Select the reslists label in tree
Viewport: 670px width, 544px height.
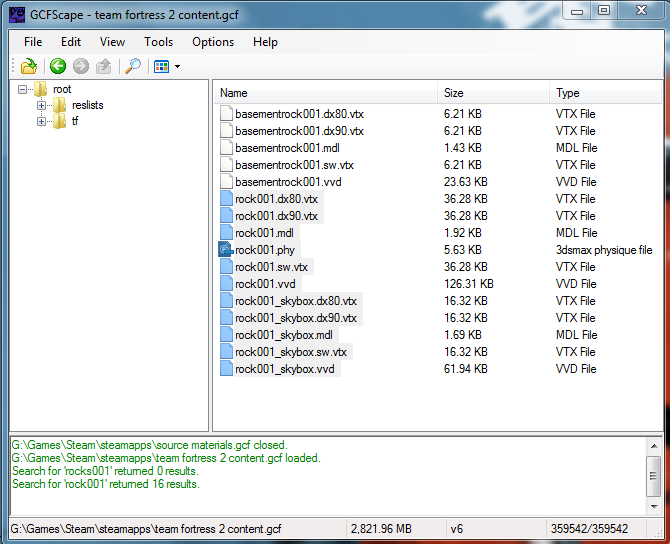coord(88,105)
